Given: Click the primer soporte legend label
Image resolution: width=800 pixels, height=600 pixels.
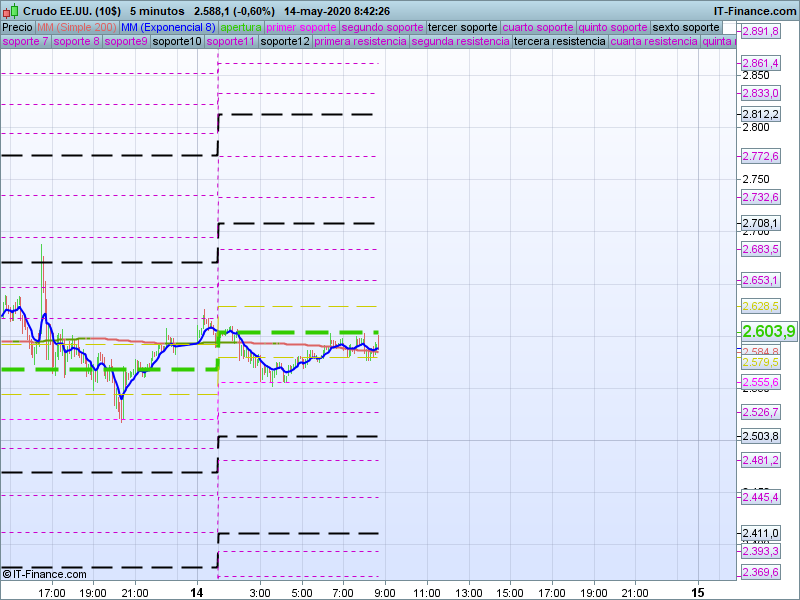Looking at the screenshot, I should point(302,27).
